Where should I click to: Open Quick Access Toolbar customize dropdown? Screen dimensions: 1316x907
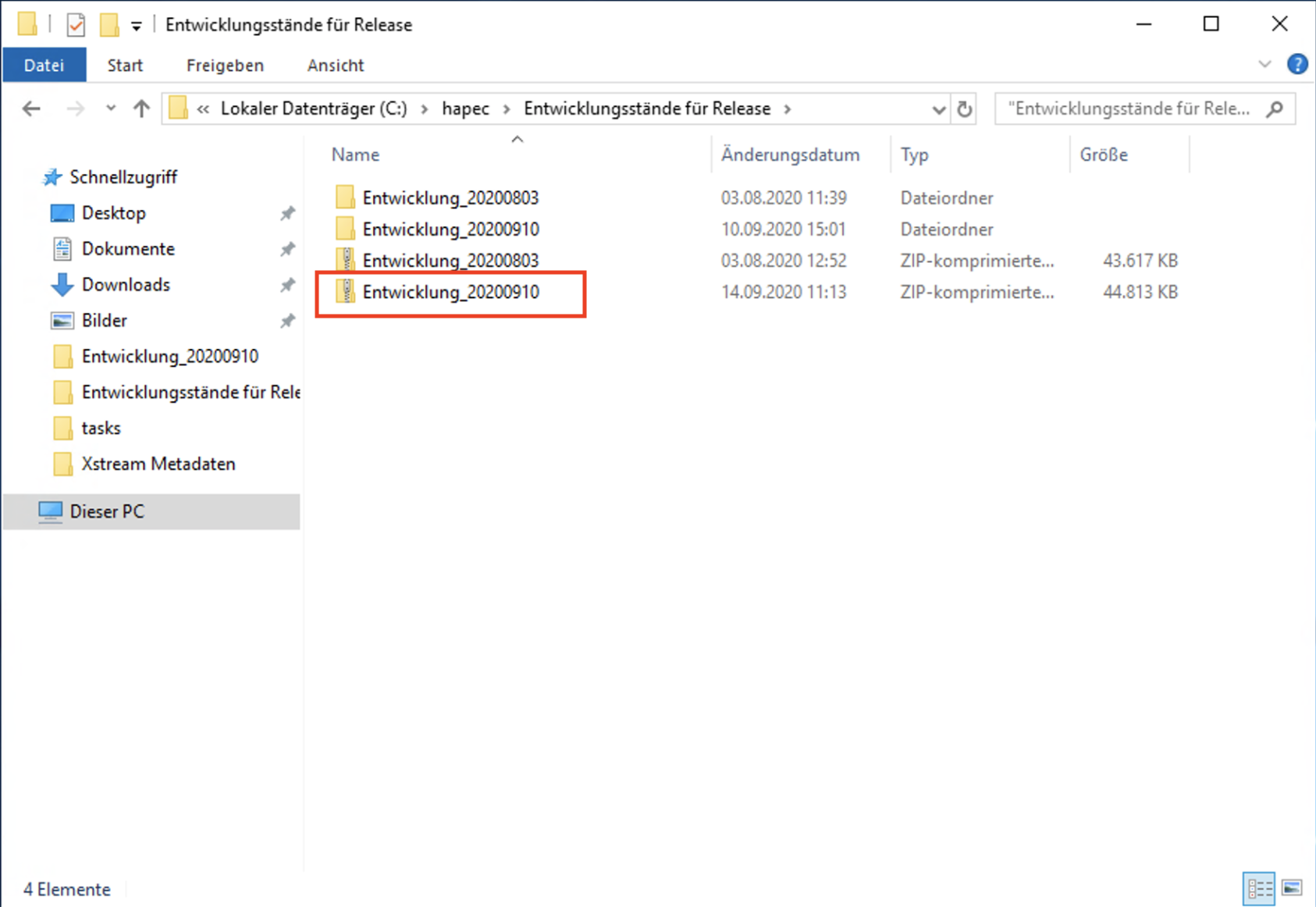pyautogui.click(x=137, y=26)
